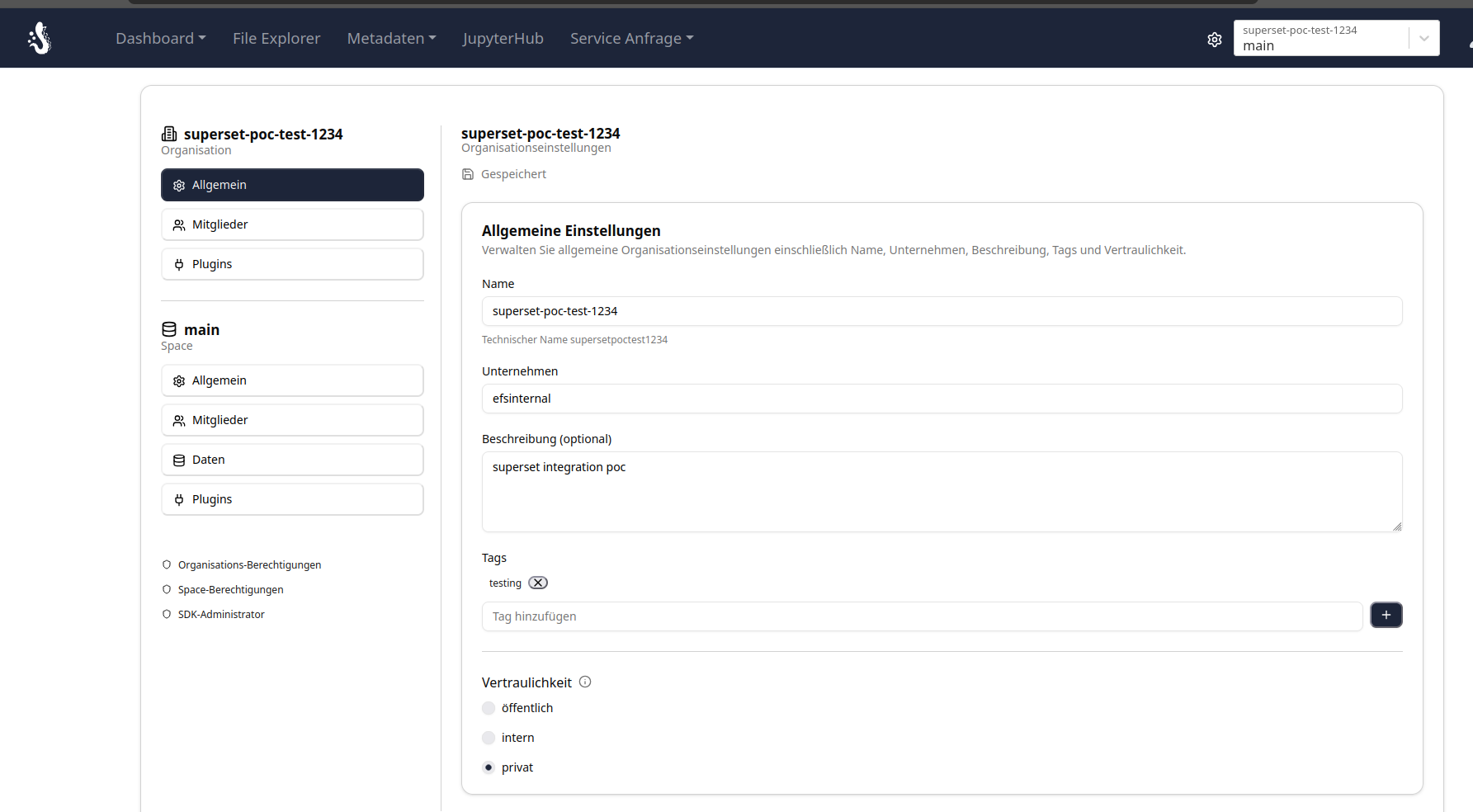Expand the Metadaten dropdown menu
The image size is (1473, 812).
tap(391, 38)
